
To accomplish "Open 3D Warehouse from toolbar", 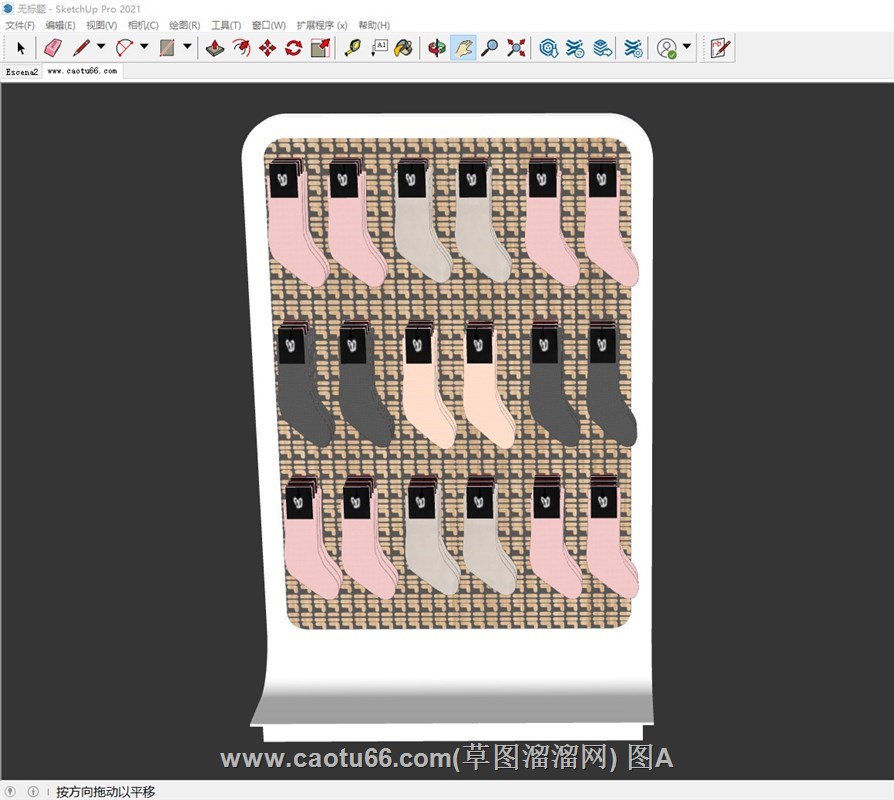I will point(548,47).
